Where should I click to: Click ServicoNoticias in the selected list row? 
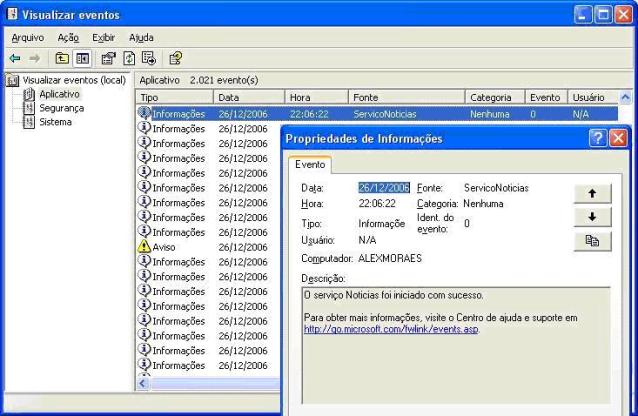click(x=385, y=114)
